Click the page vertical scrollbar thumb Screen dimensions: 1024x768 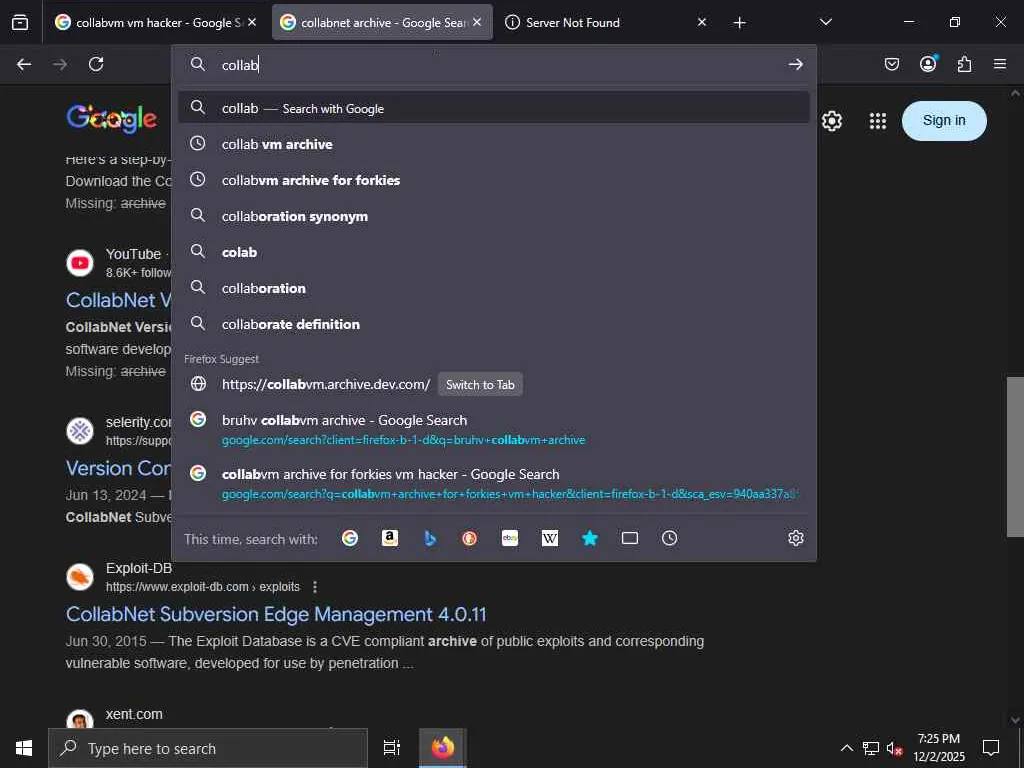pos(1015,456)
